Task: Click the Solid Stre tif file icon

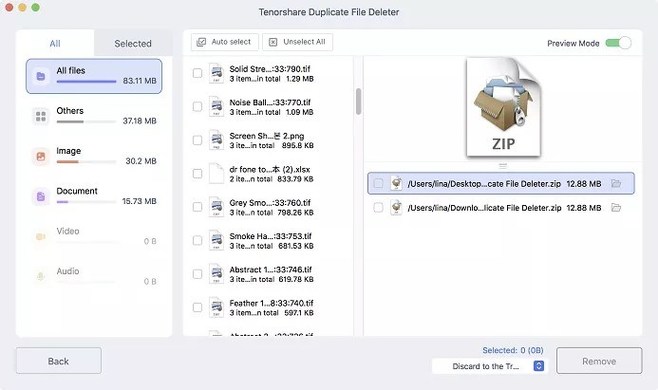Action: 216,73
